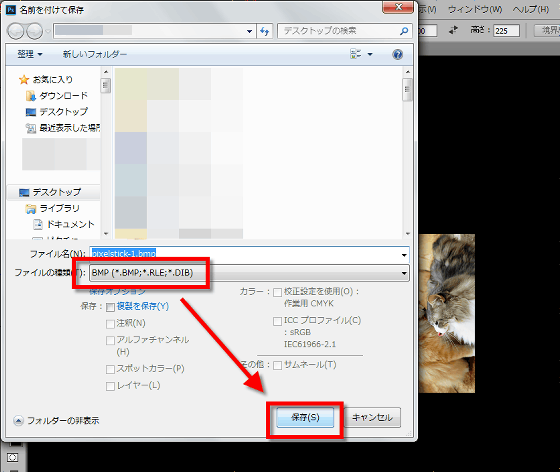Open the file type BMP dropdown
560x472 pixels.
tap(249, 273)
